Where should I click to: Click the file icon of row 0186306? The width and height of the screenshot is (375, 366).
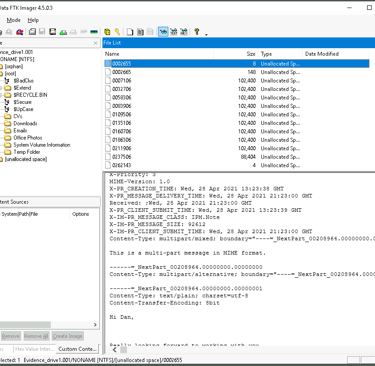[x=108, y=140]
